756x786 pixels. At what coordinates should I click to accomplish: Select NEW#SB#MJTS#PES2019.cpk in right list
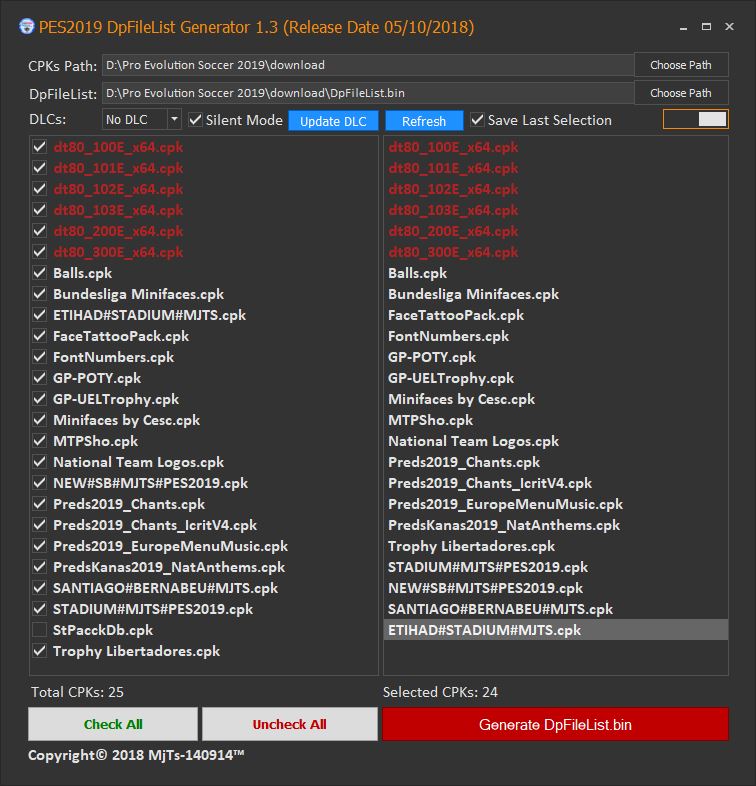(556, 588)
